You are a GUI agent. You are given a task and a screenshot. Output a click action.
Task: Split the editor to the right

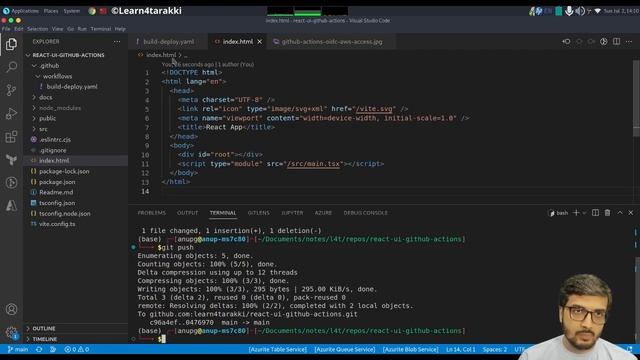point(616,42)
